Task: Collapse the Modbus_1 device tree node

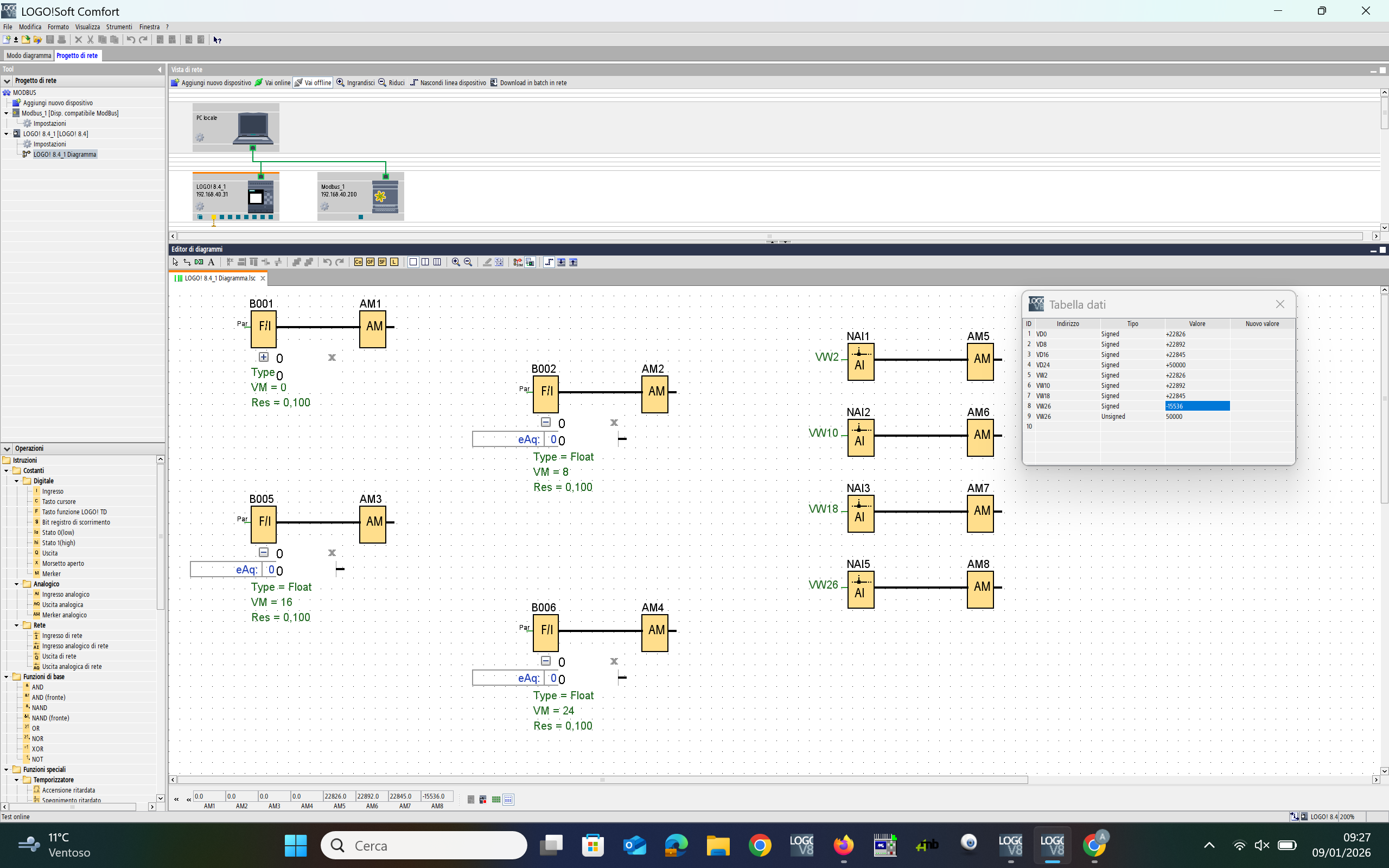Action: pos(7,113)
